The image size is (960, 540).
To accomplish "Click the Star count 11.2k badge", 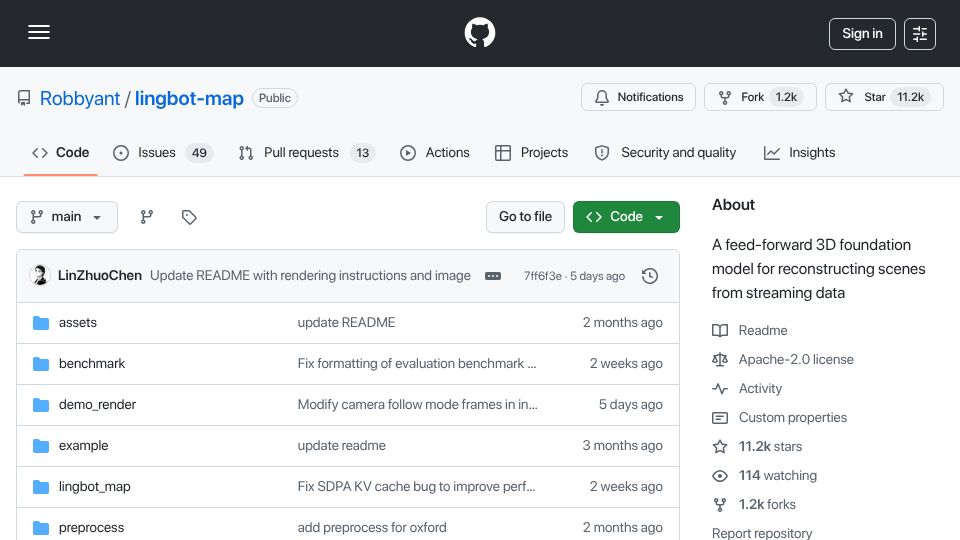I will [x=910, y=97].
